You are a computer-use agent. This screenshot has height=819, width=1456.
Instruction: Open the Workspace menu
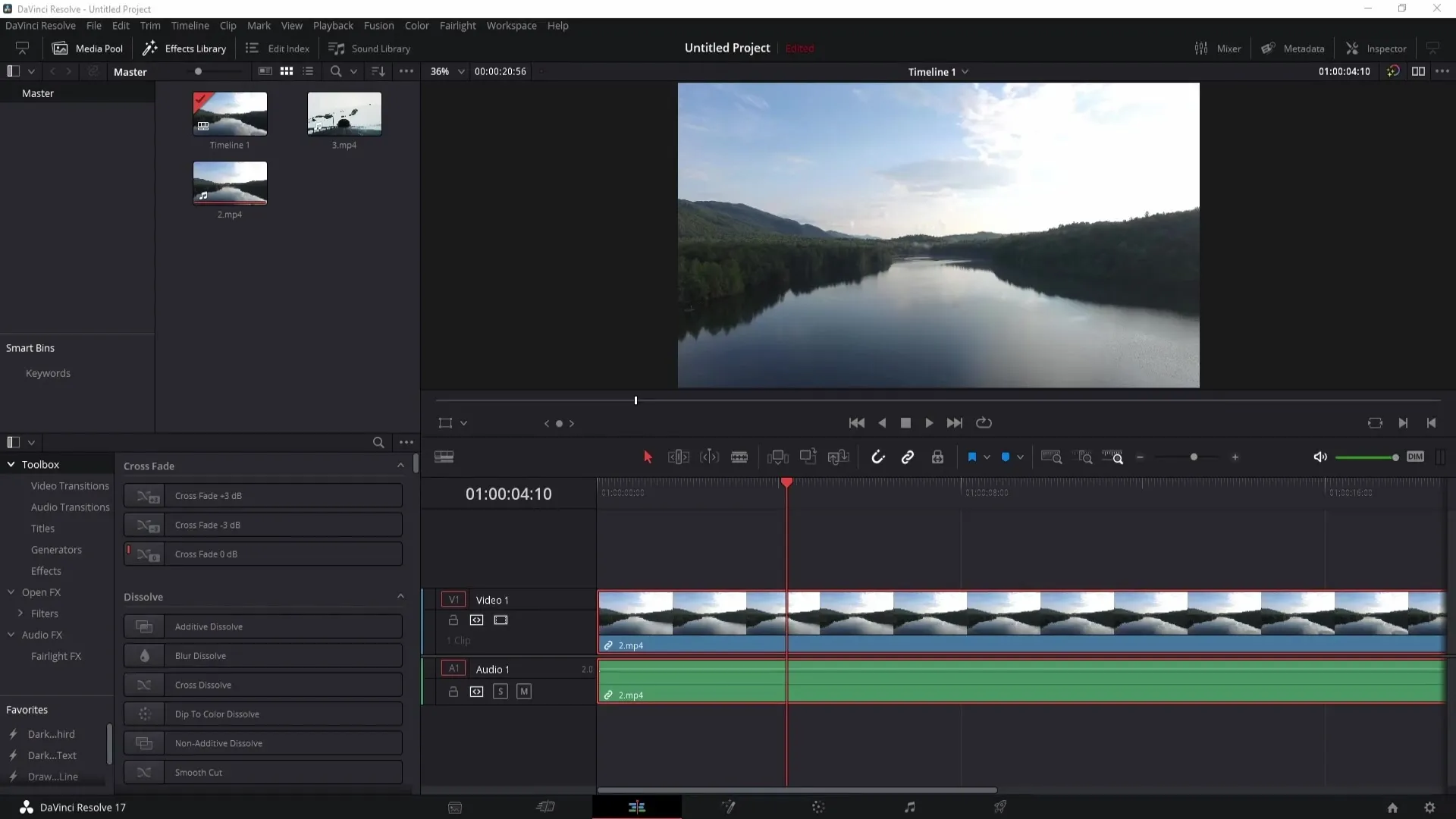[x=511, y=25]
